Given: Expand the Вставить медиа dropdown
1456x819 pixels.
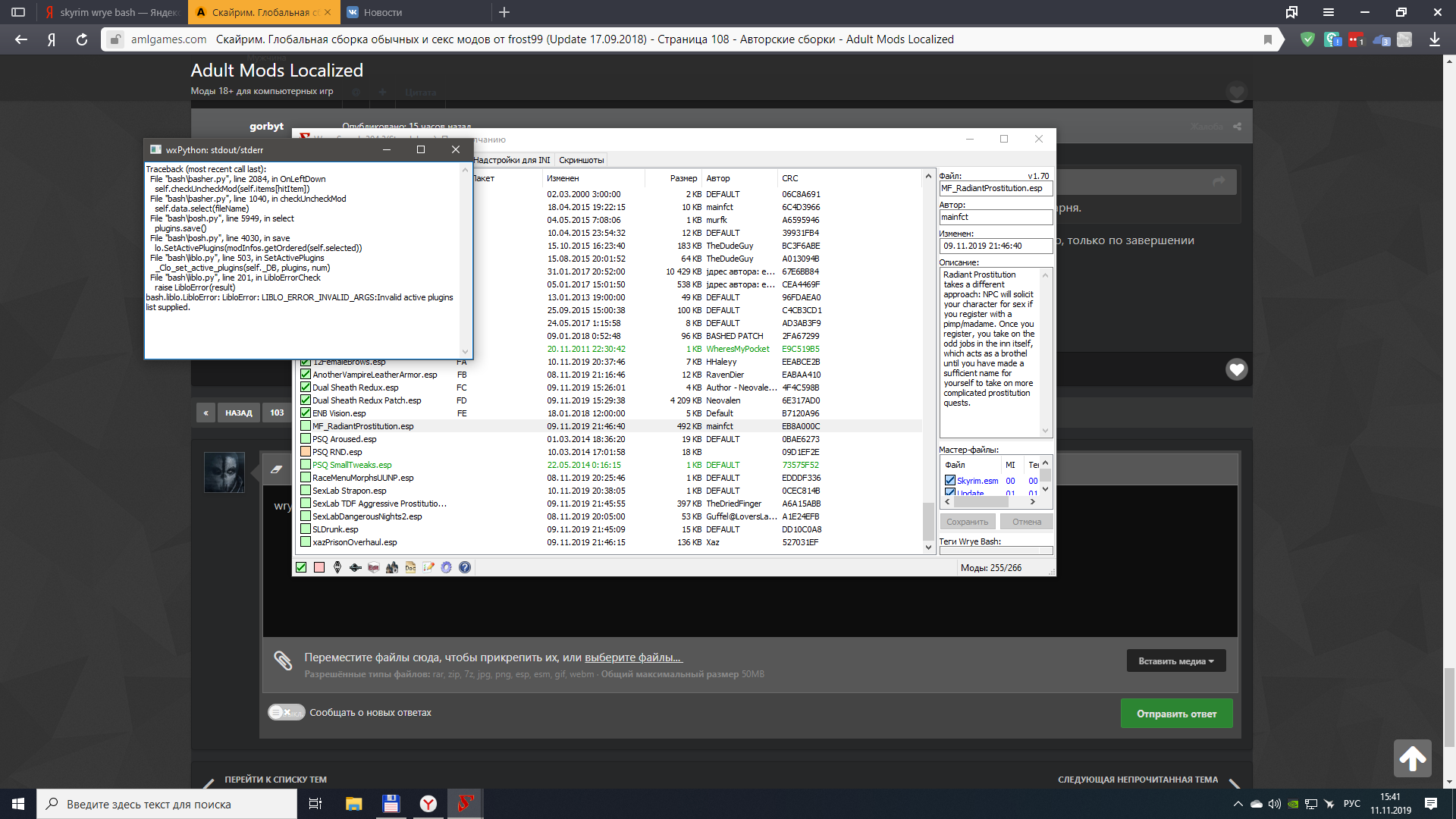Looking at the screenshot, I should (x=1175, y=661).
